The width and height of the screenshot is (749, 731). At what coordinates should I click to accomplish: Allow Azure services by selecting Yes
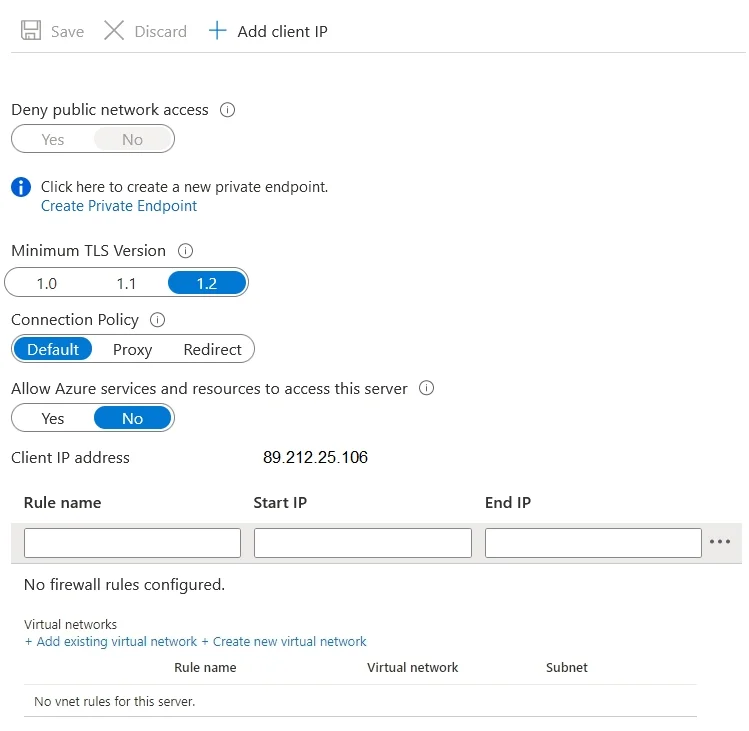[53, 418]
